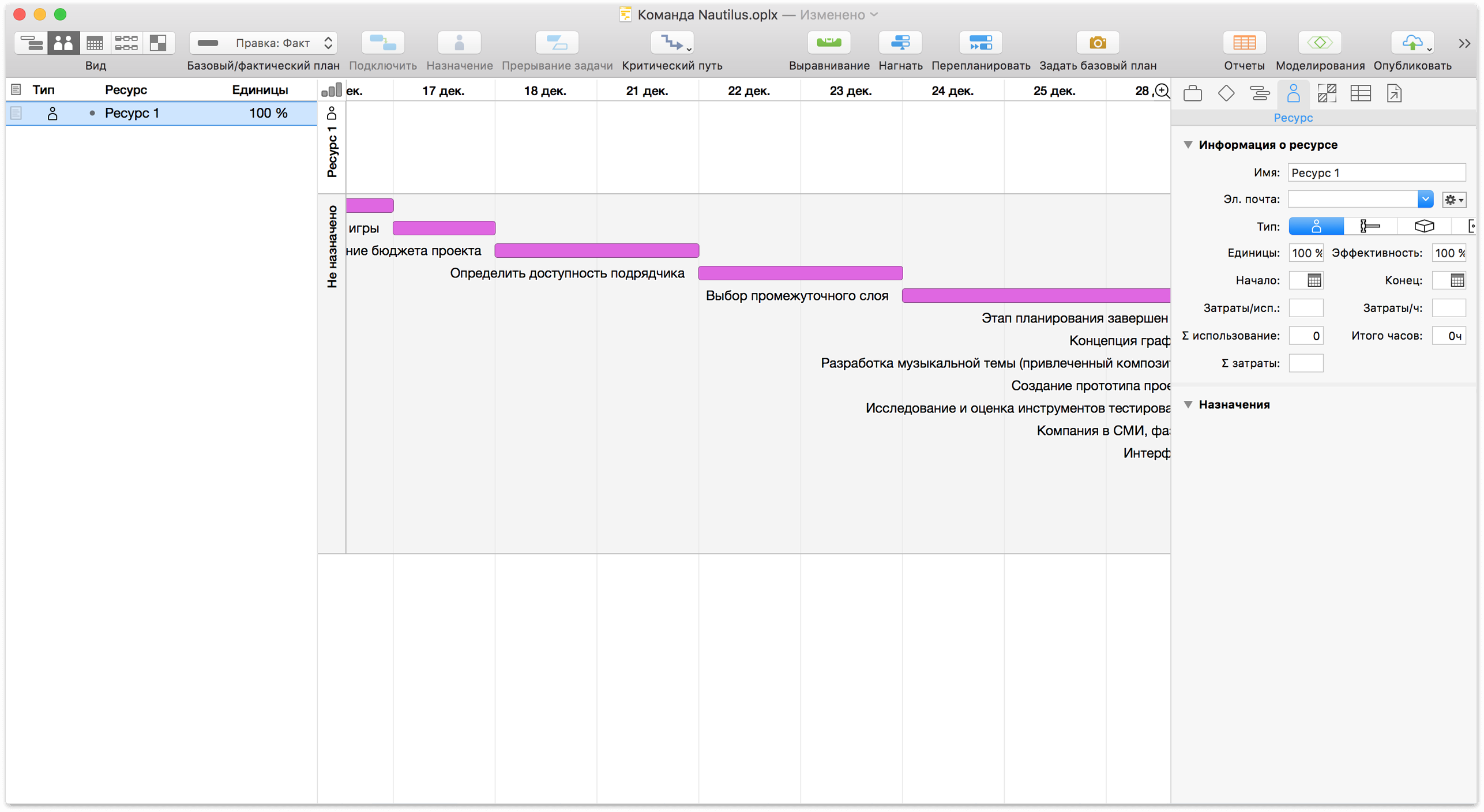Open the Начало calendar picker
This screenshot has width=1484, height=812.
click(1314, 280)
